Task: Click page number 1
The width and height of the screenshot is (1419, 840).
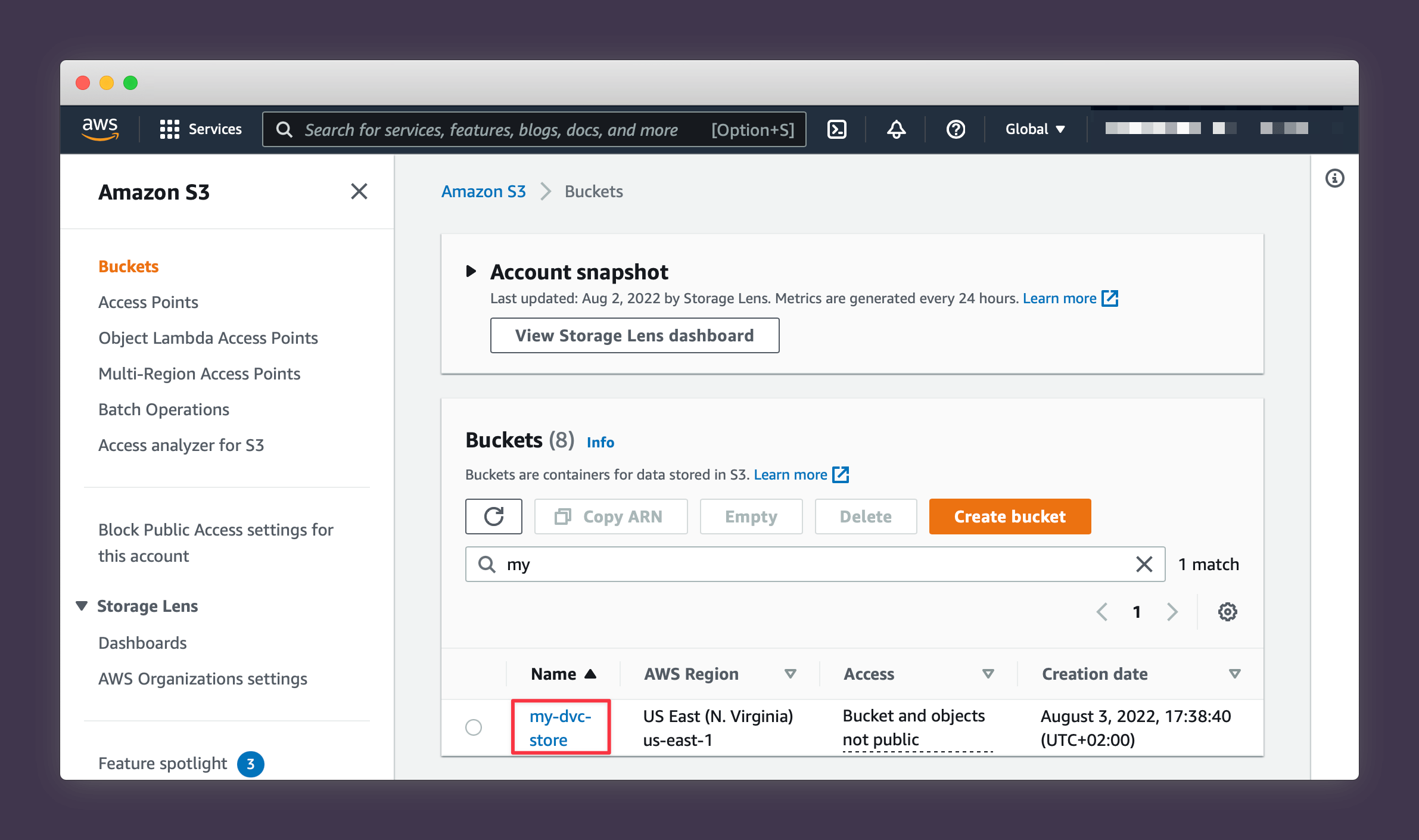Action: coord(1137,612)
